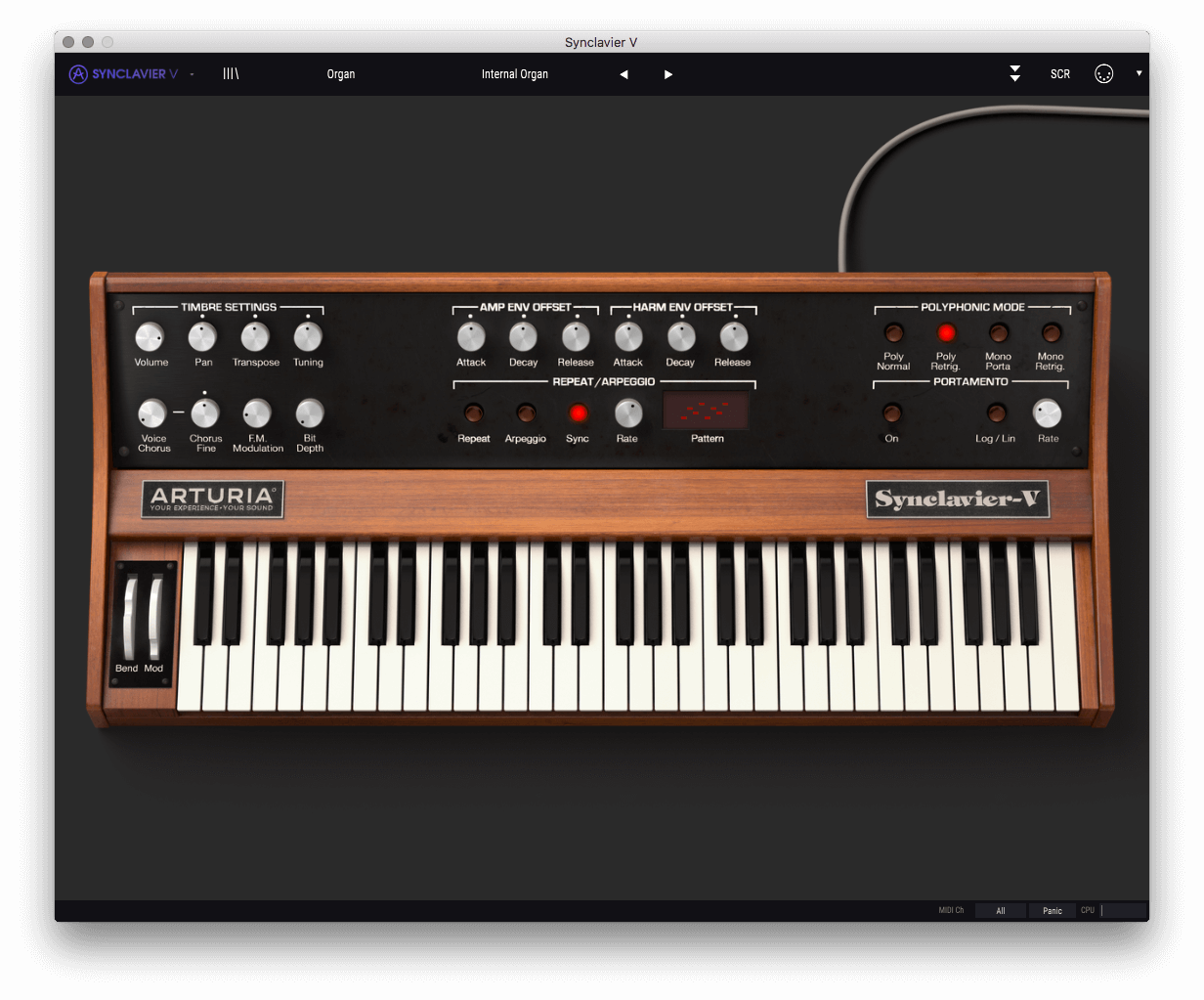Click the Harm Env Offset Decay knob
This screenshot has width=1204, height=1000.
pyautogui.click(x=681, y=337)
